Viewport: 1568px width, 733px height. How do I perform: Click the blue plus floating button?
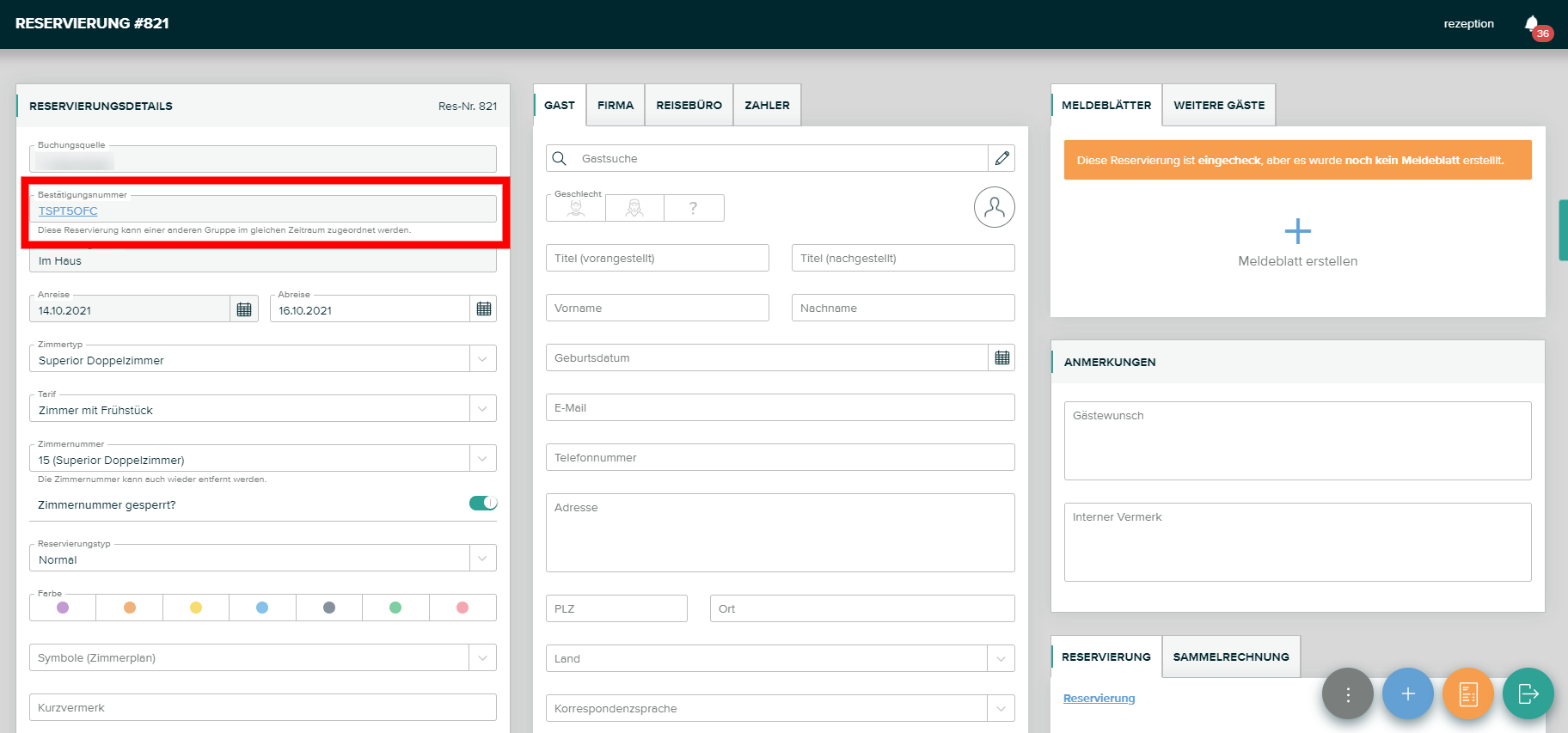pos(1407,693)
